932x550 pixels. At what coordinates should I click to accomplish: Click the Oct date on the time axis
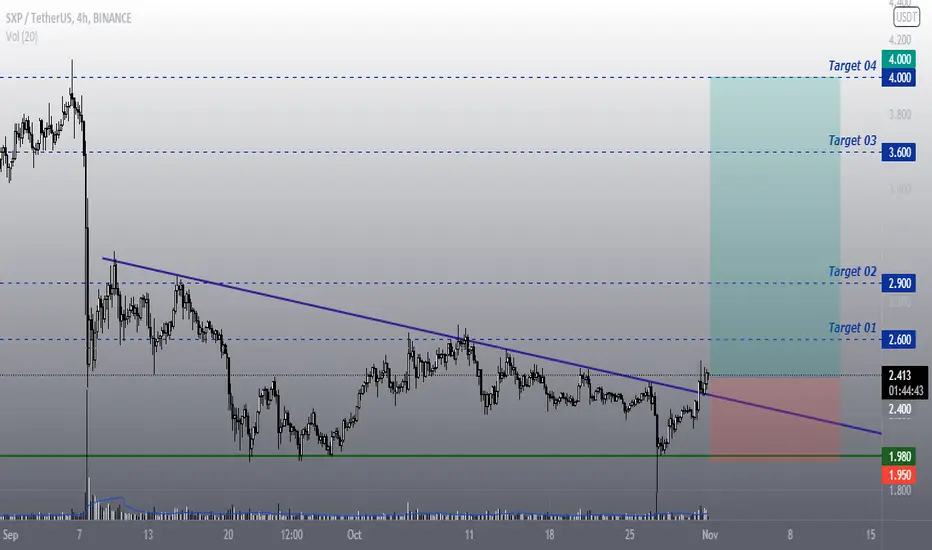pos(354,535)
